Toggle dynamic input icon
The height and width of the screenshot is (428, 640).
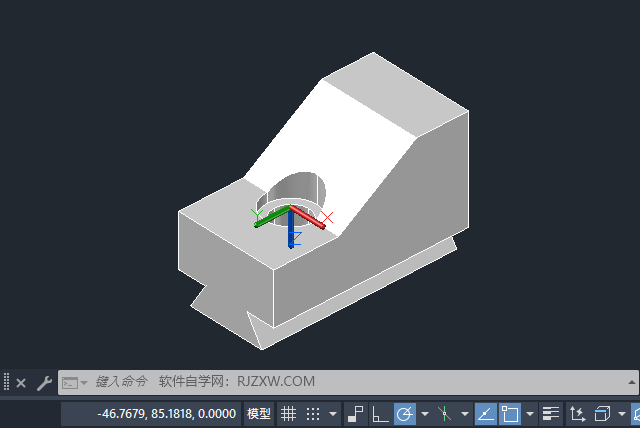point(356,414)
